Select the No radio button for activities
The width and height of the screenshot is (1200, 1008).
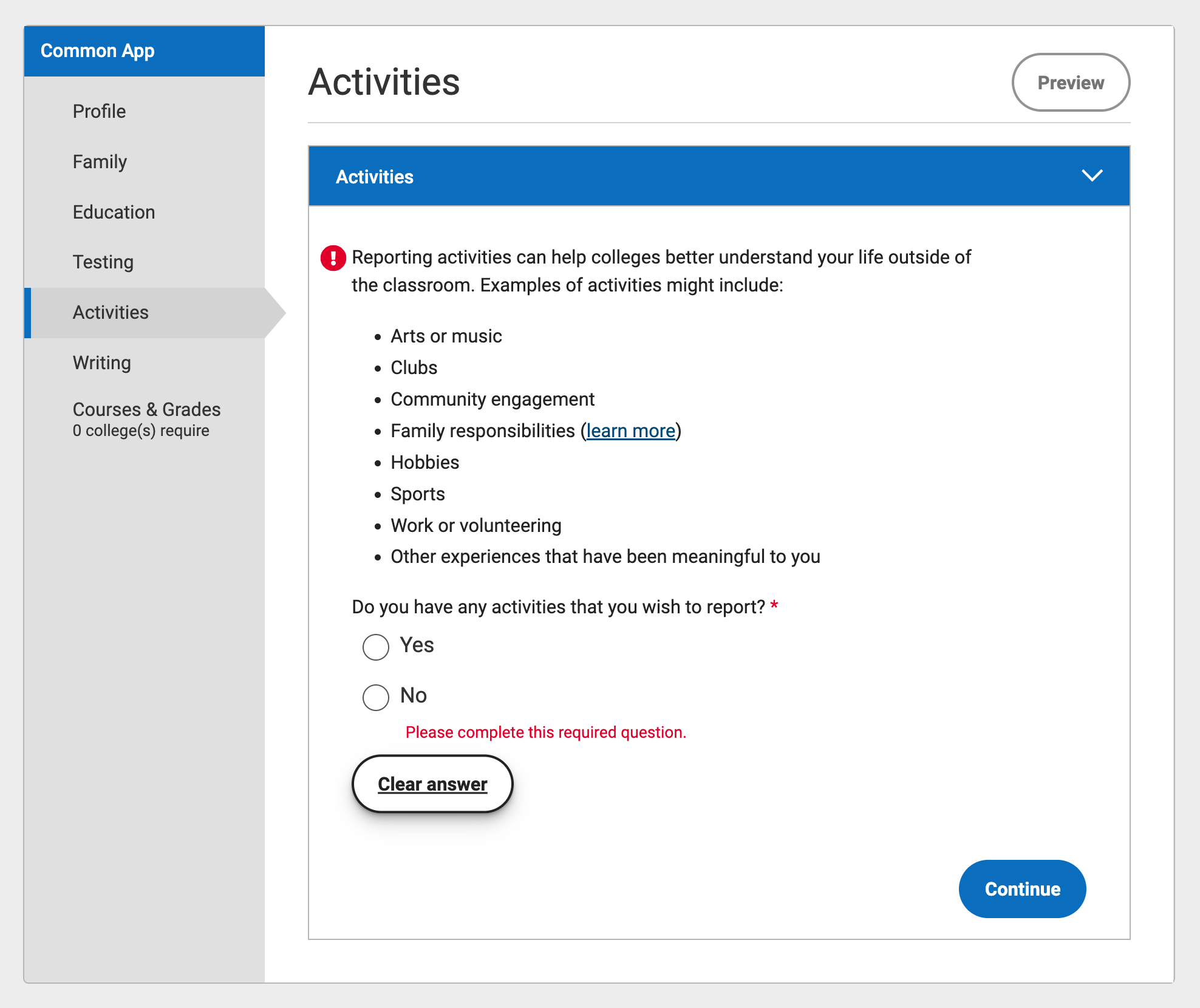click(x=375, y=695)
